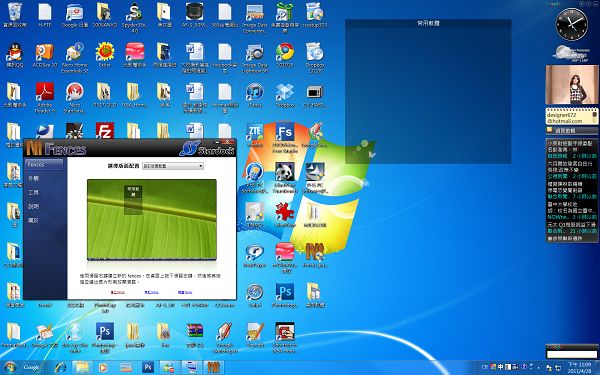Click the green leaf desktop preview image

[x=152, y=220]
